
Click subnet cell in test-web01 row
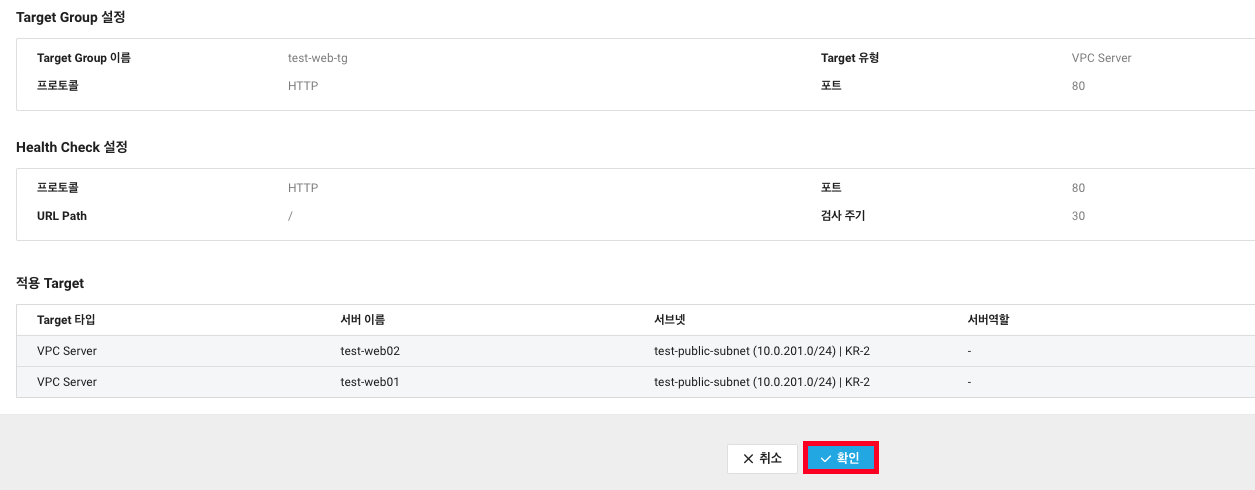tap(762, 382)
